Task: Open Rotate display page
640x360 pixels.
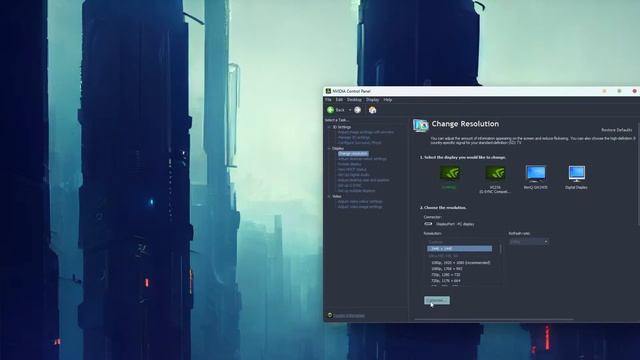Action: 349,164
